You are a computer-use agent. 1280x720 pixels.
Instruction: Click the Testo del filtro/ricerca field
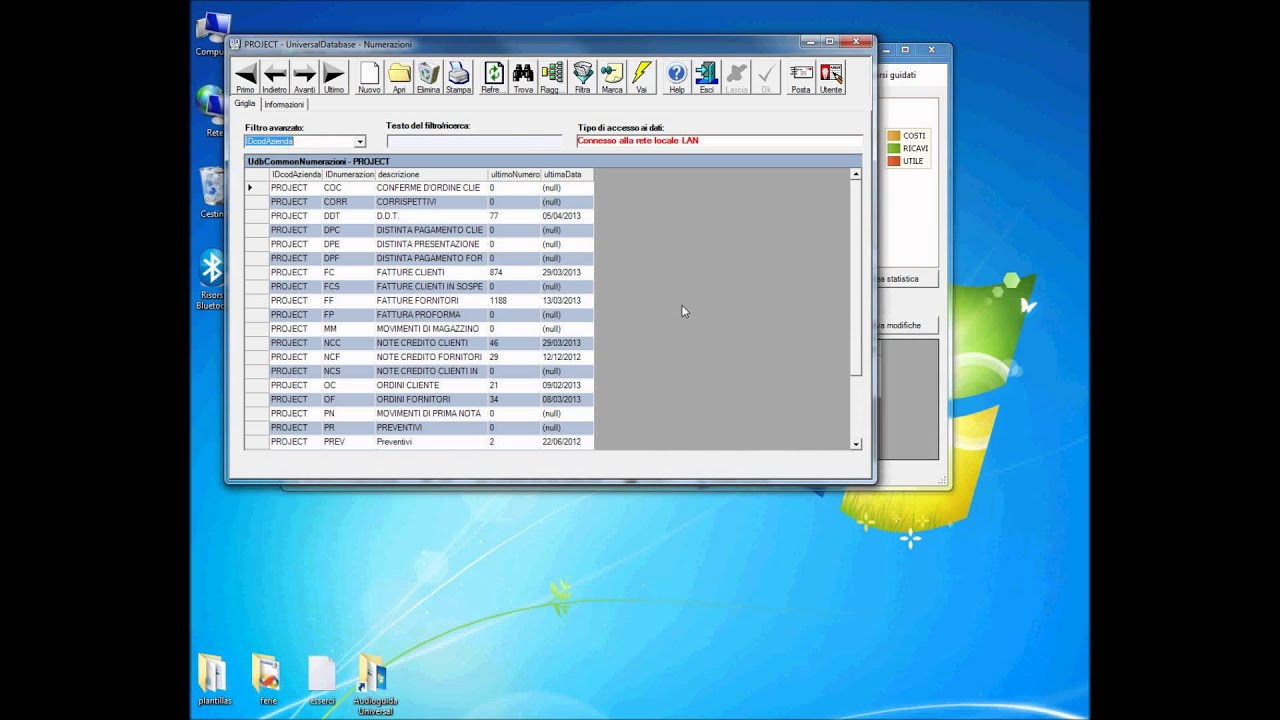[x=474, y=142]
